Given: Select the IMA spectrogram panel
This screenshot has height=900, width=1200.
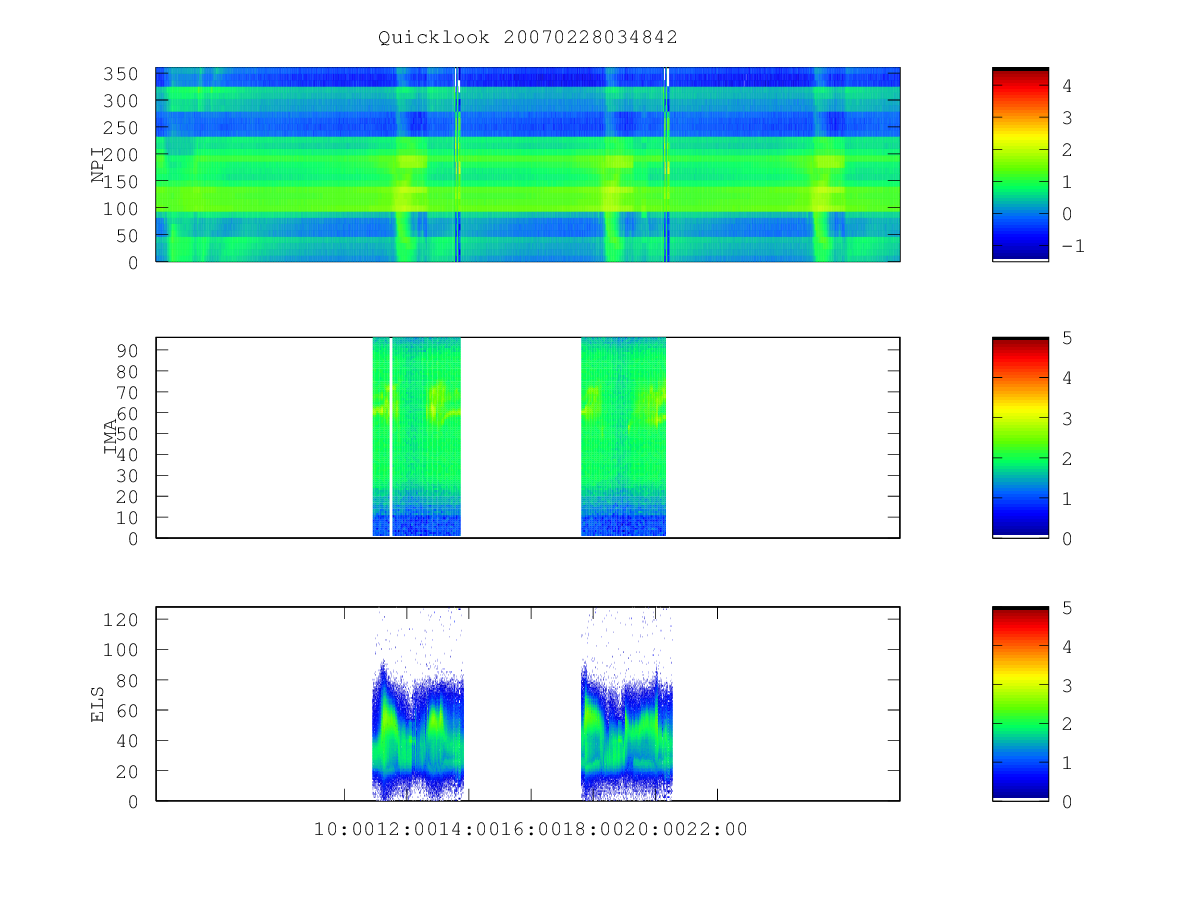Looking at the screenshot, I should click(x=528, y=437).
